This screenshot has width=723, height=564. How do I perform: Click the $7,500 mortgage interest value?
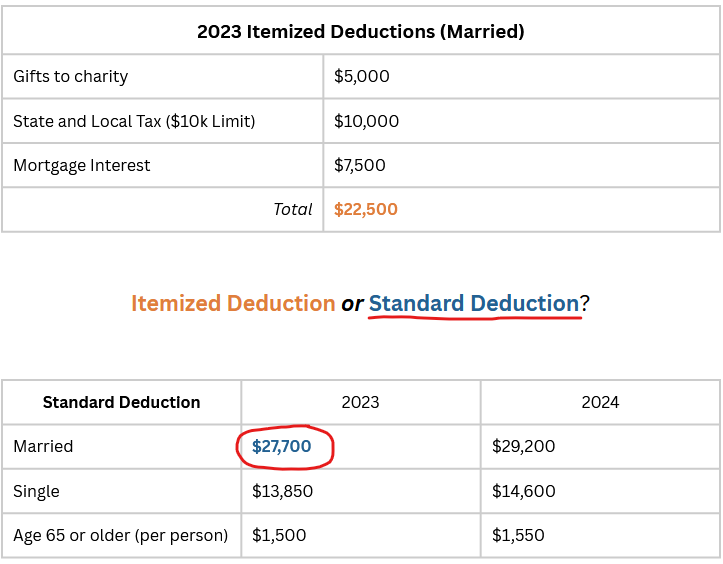(x=360, y=165)
